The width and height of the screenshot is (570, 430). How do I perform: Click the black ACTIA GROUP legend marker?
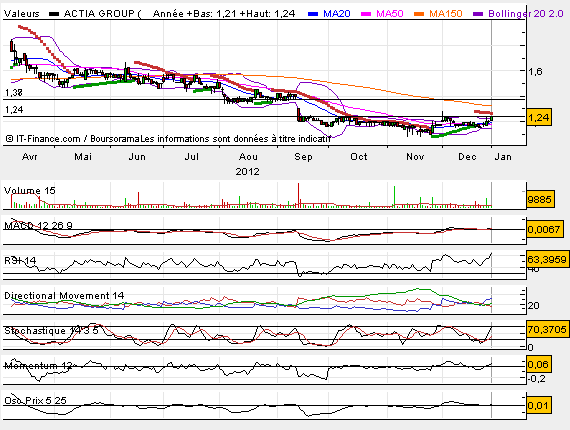click(x=54, y=14)
